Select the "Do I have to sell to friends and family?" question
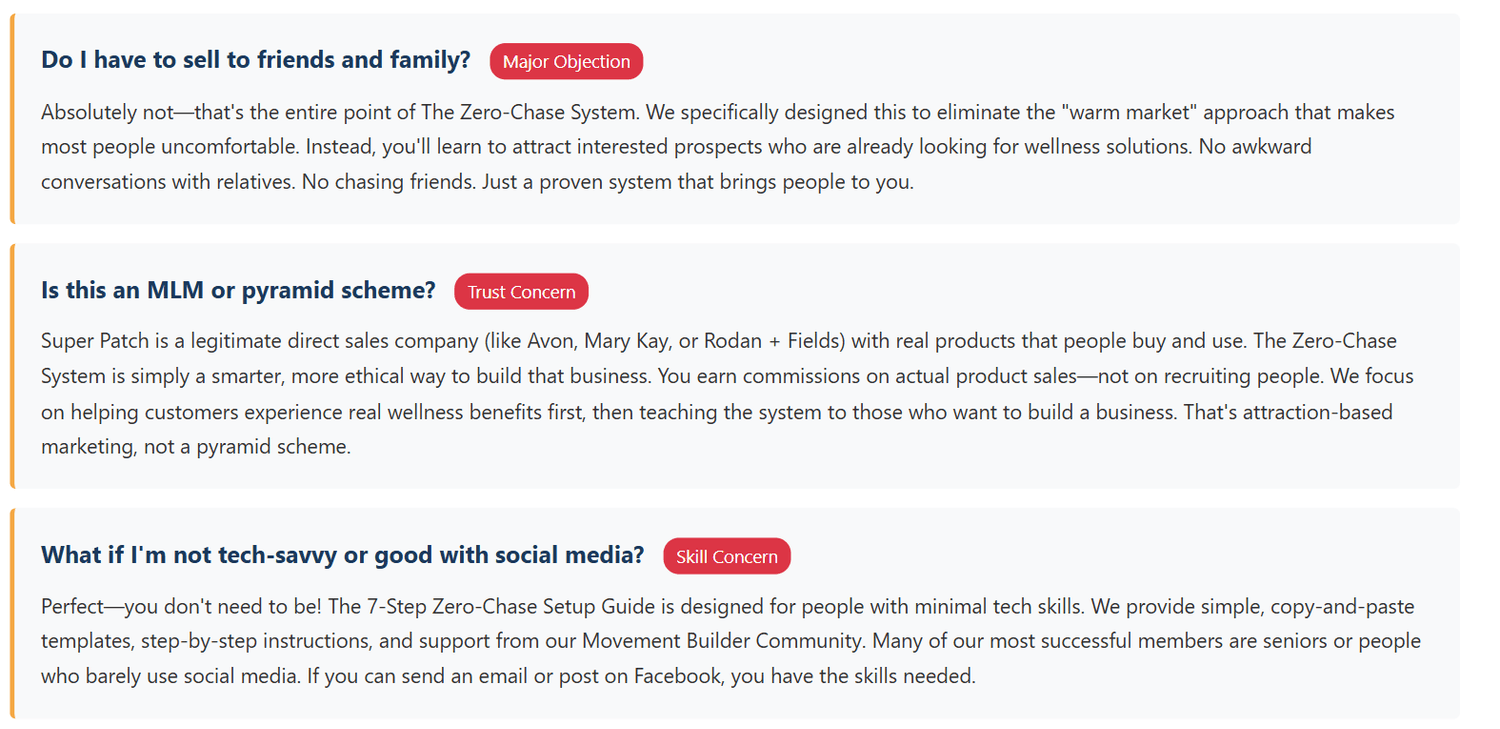This screenshot has width=1500, height=729. [x=255, y=60]
